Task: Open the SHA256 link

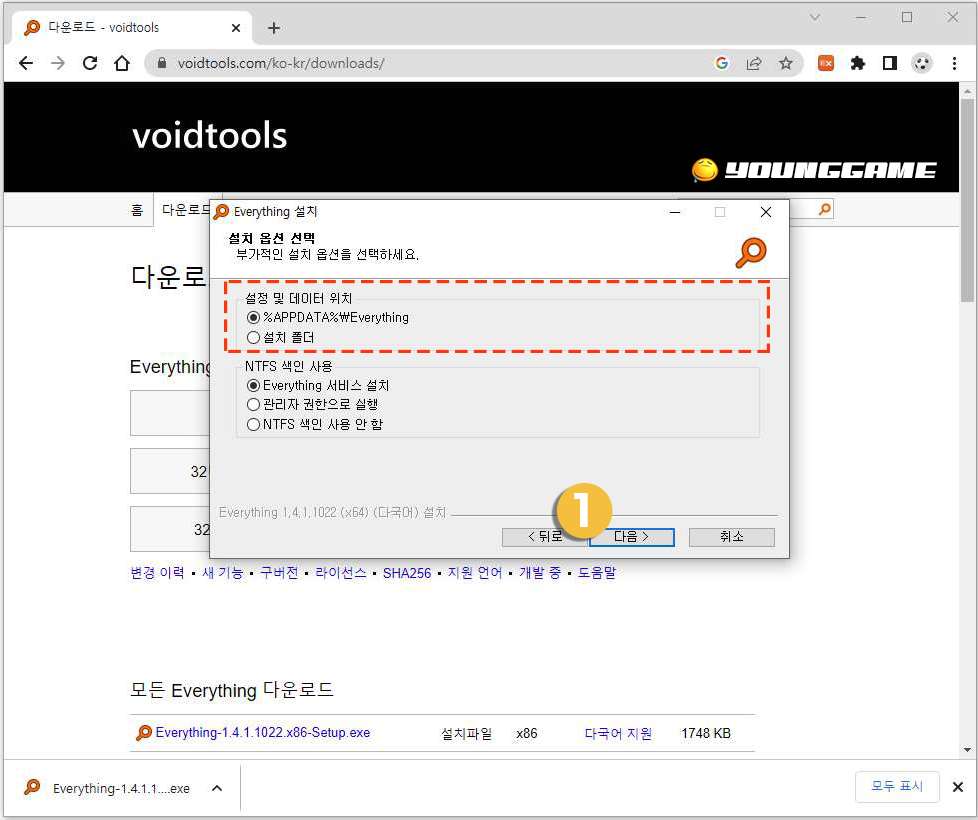Action: click(x=407, y=572)
